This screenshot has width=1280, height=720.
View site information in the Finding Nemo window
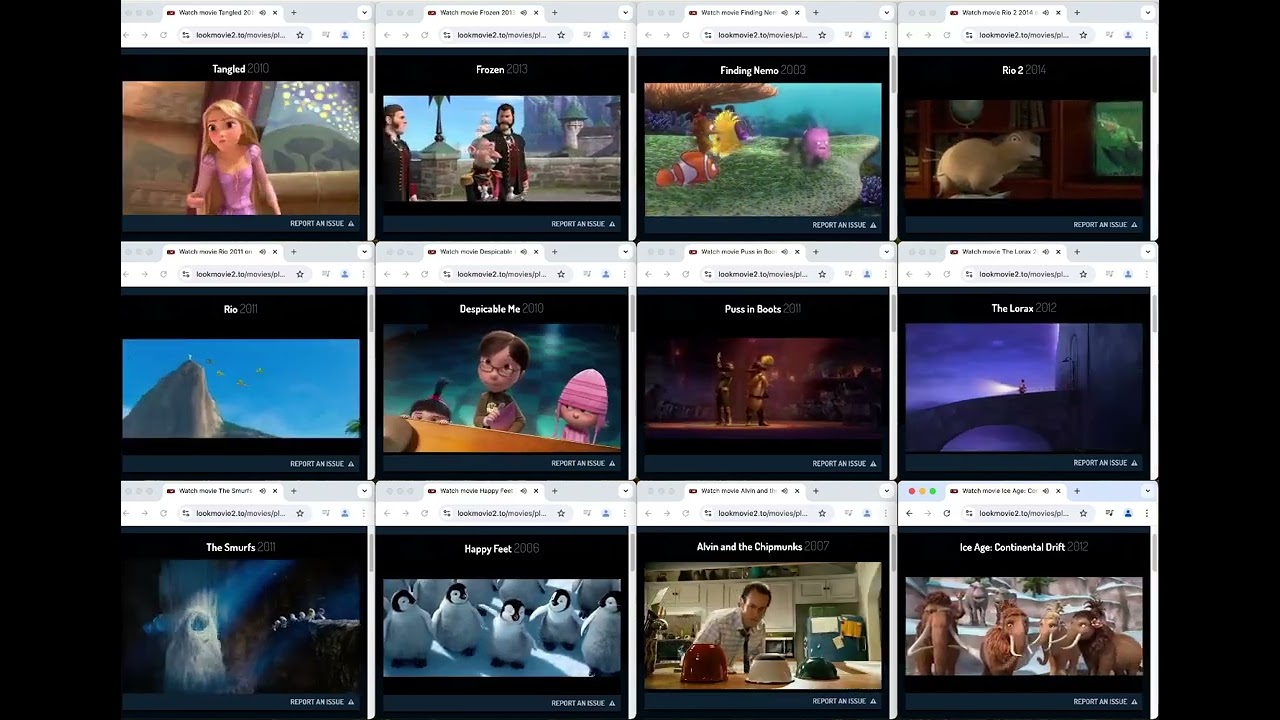tap(707, 35)
